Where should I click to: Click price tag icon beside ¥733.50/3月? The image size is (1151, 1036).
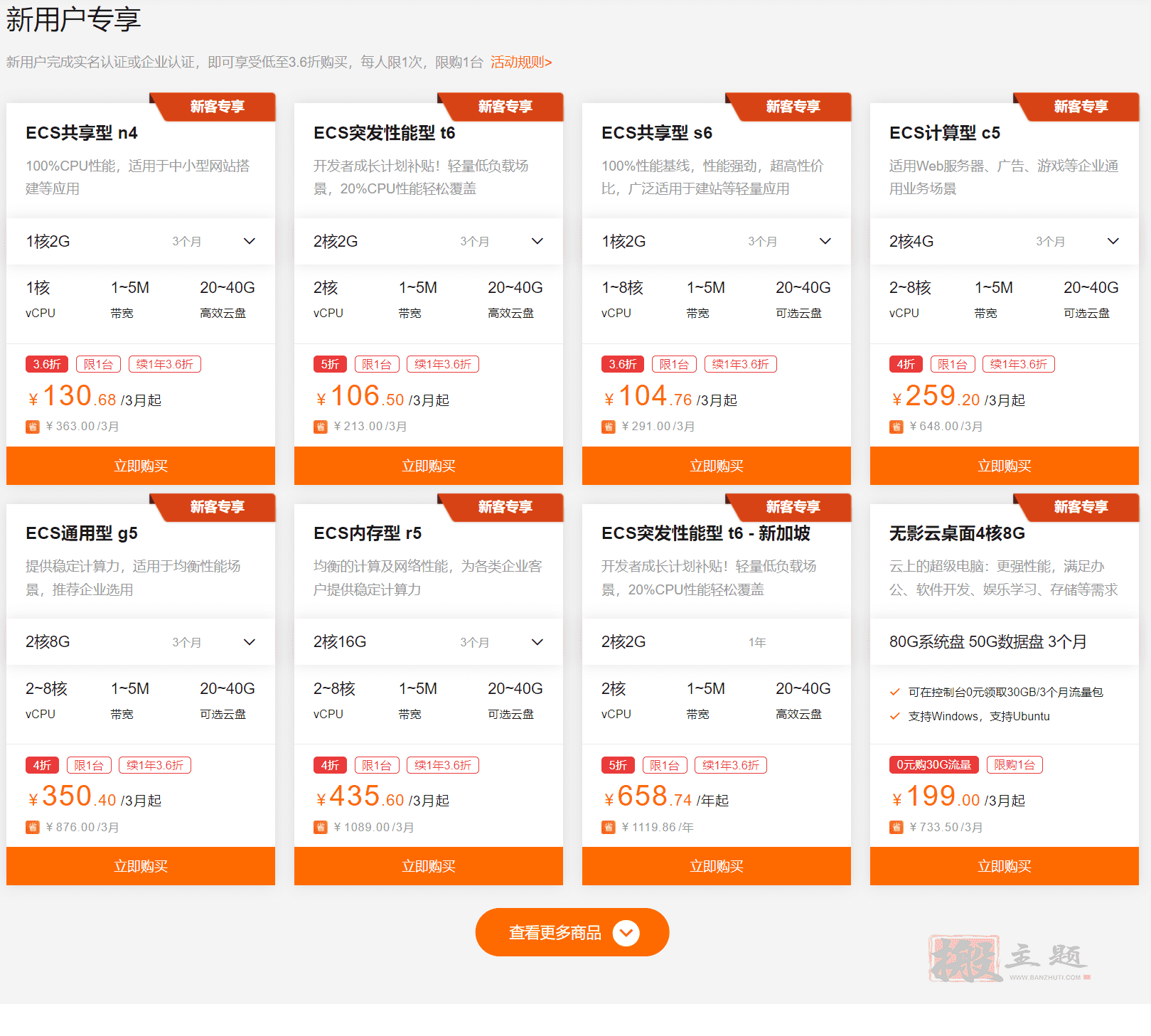[896, 827]
